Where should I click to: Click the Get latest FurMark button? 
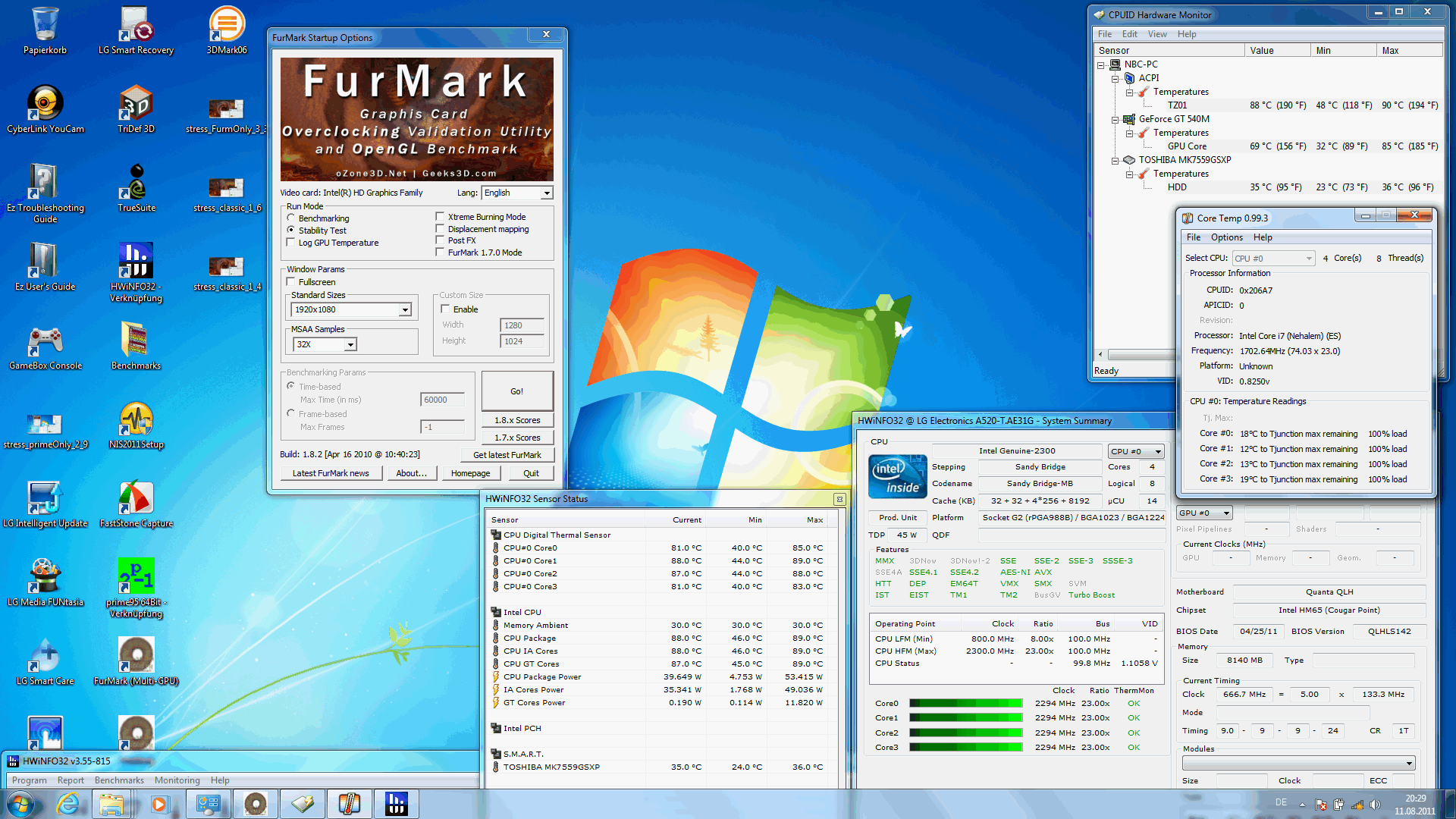(507, 455)
